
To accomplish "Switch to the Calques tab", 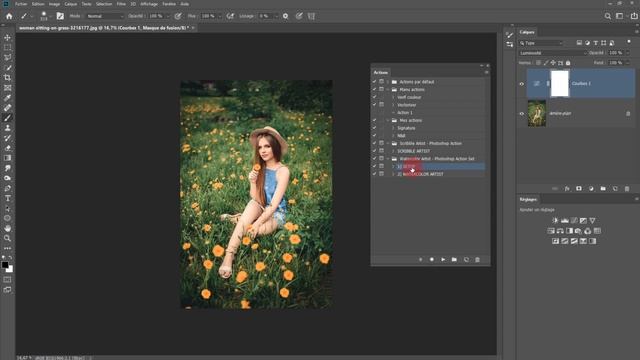I will tap(527, 32).
